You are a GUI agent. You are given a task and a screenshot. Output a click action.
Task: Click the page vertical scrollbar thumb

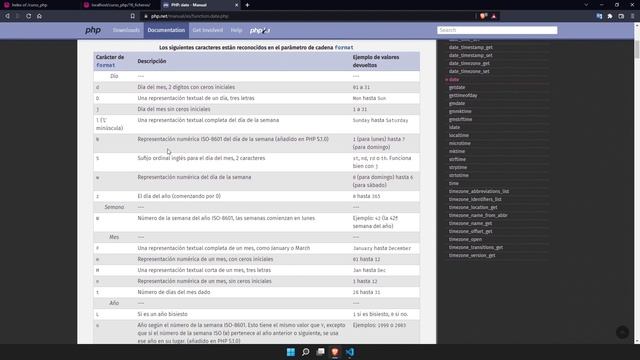tap(637, 49)
